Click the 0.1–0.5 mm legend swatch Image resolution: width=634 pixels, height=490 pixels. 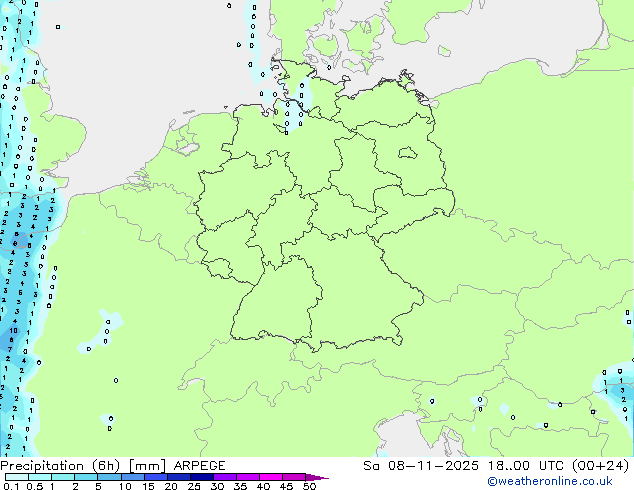tap(17, 477)
